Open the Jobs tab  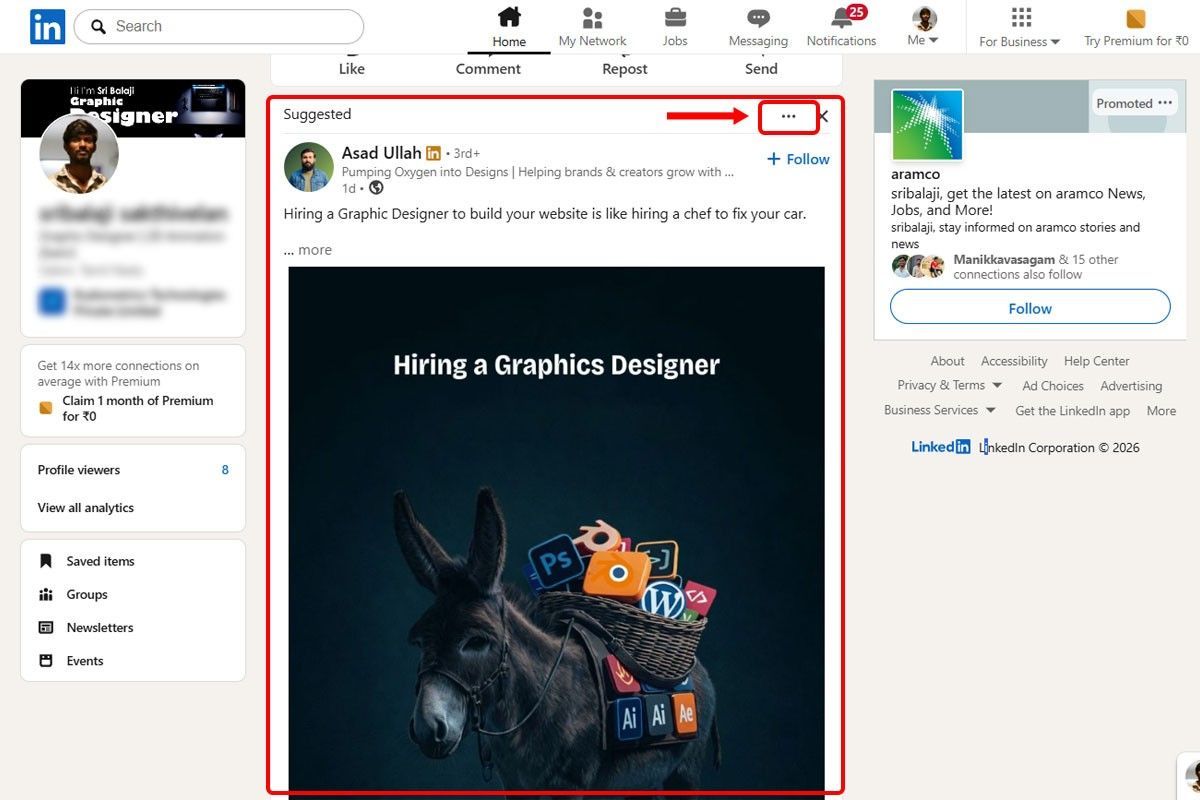click(675, 27)
